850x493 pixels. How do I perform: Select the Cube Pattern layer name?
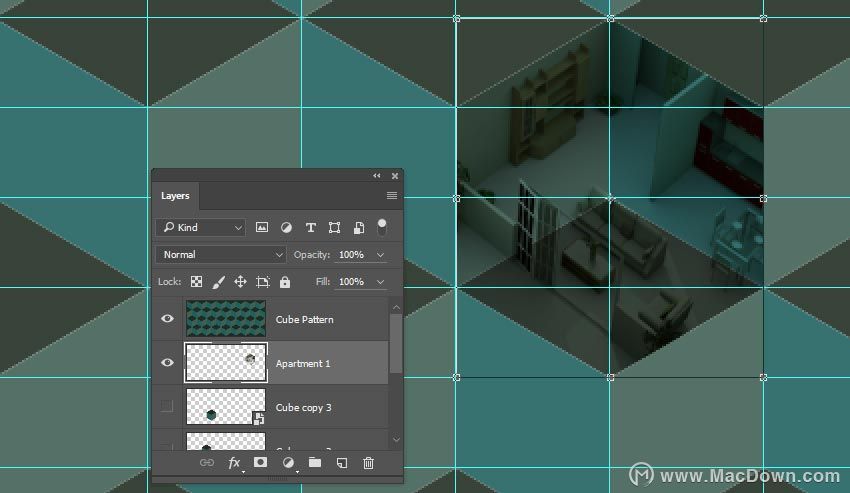[305, 319]
